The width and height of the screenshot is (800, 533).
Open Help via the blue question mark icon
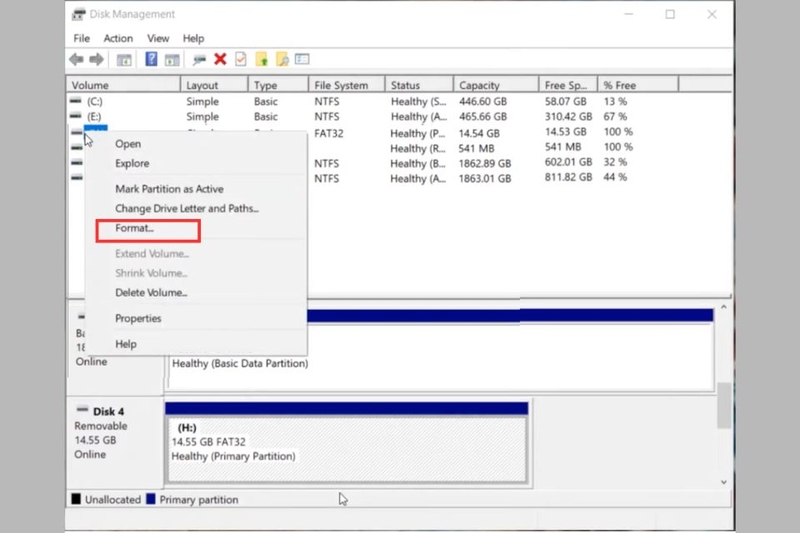tap(151, 59)
